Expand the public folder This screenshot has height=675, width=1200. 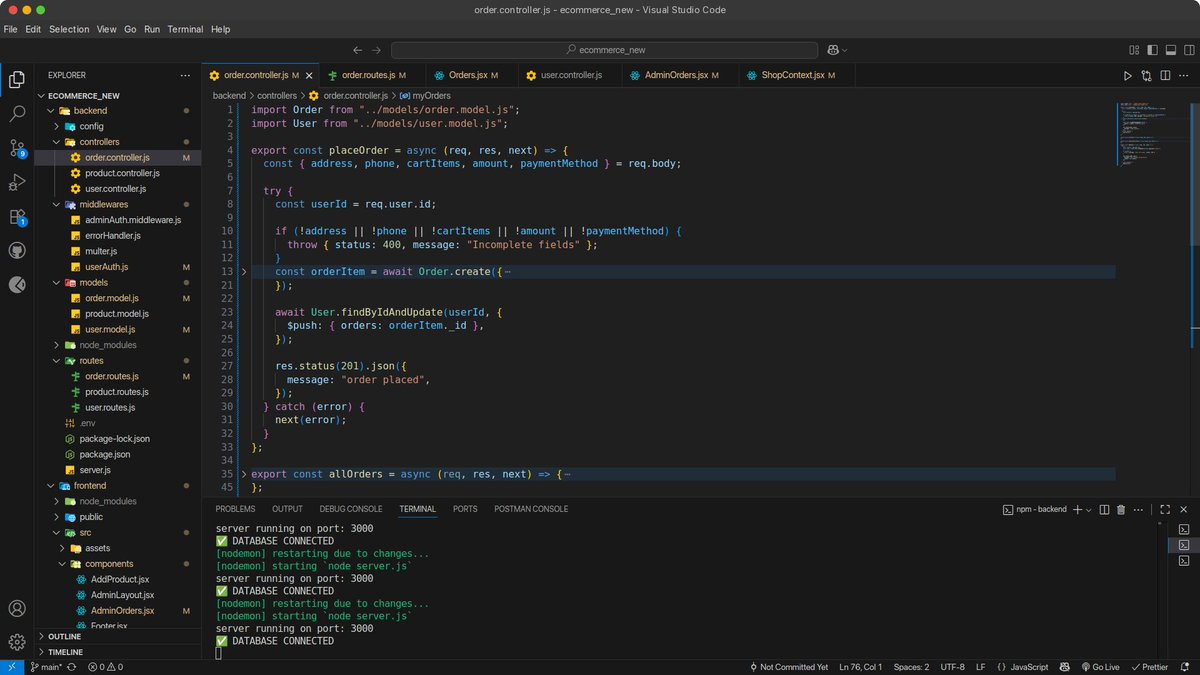pyautogui.click(x=118, y=517)
